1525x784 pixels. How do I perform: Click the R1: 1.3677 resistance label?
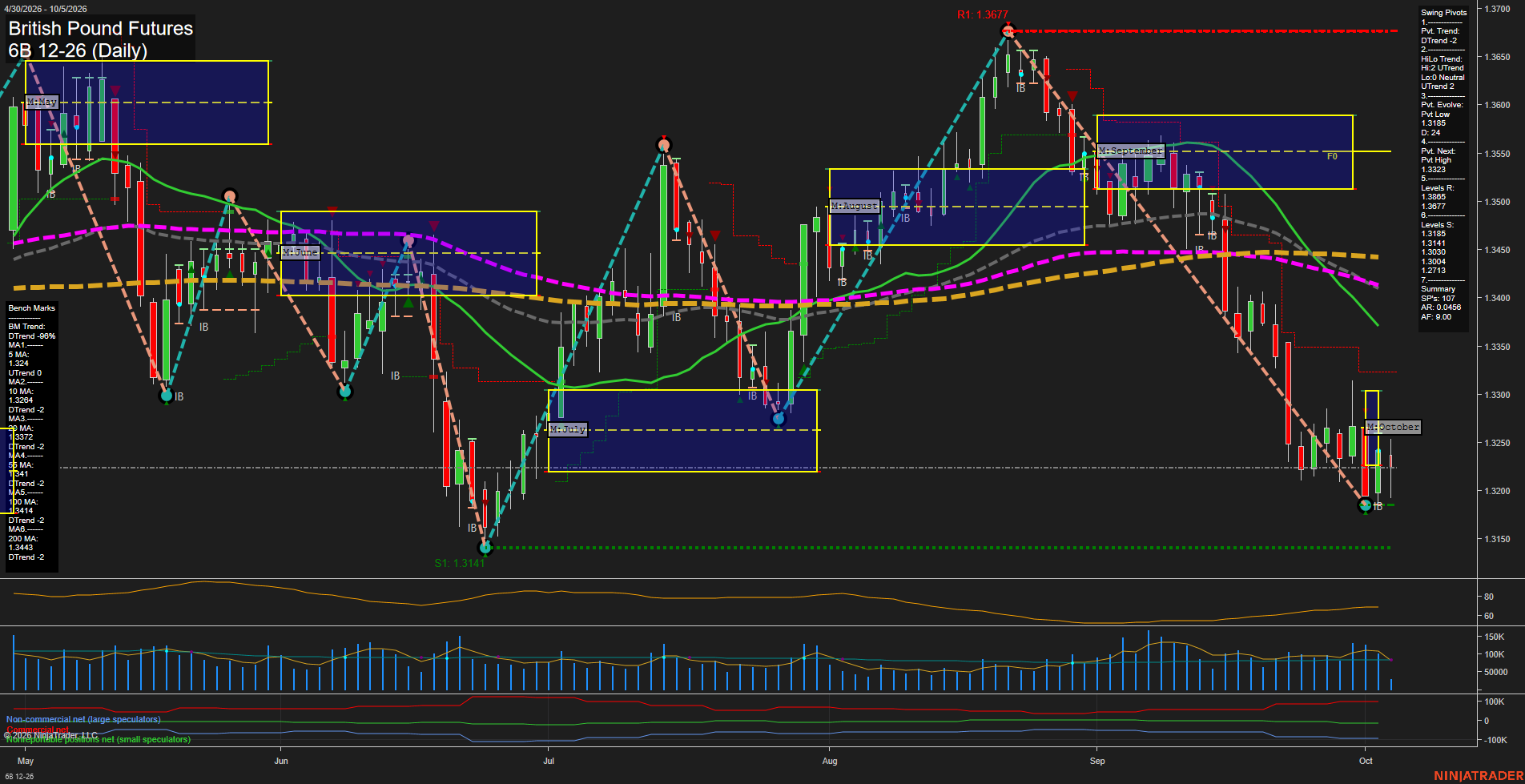[982, 14]
